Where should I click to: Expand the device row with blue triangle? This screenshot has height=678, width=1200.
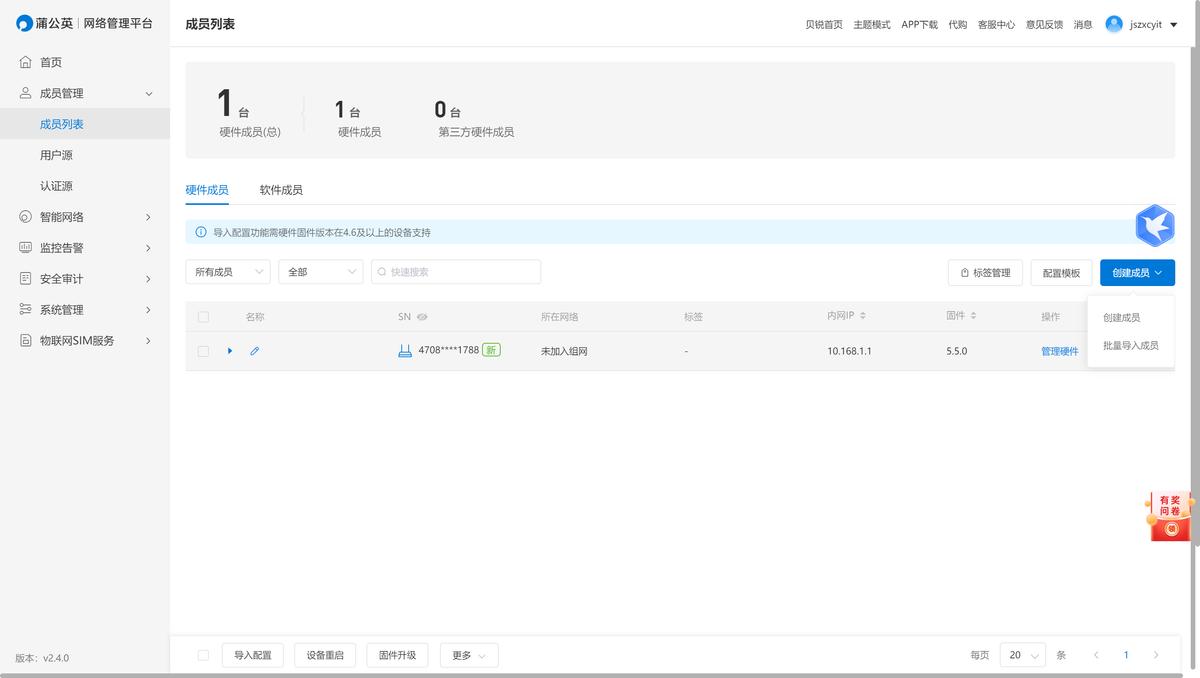[x=230, y=351]
